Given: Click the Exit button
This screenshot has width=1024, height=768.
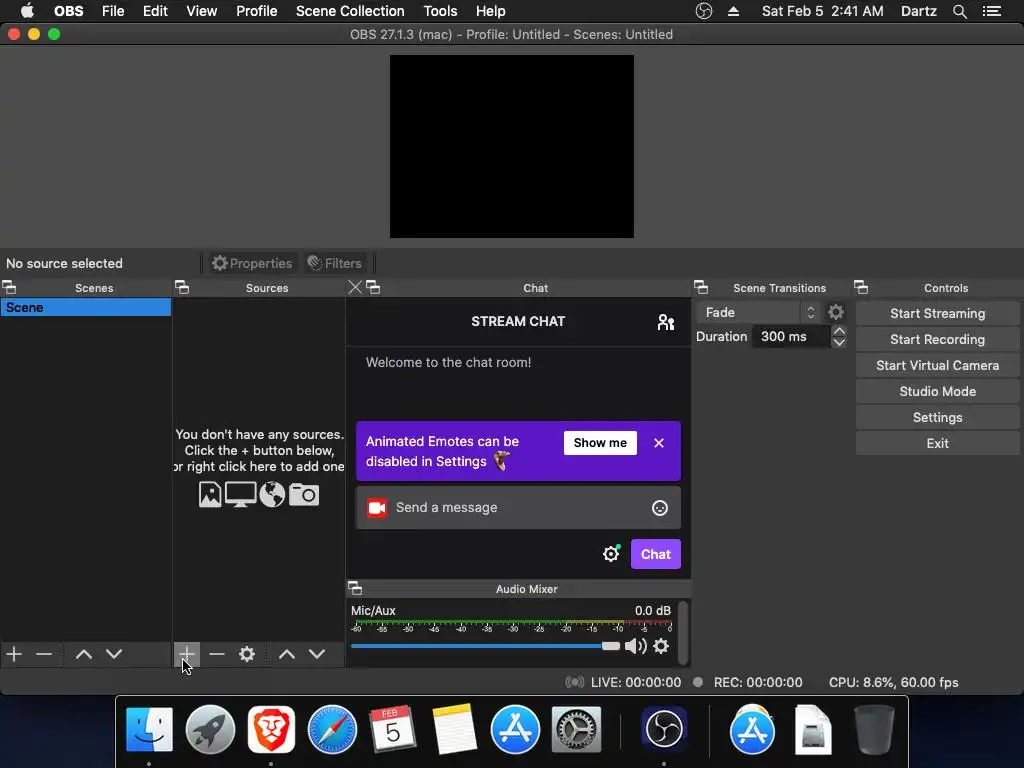Looking at the screenshot, I should tap(937, 443).
